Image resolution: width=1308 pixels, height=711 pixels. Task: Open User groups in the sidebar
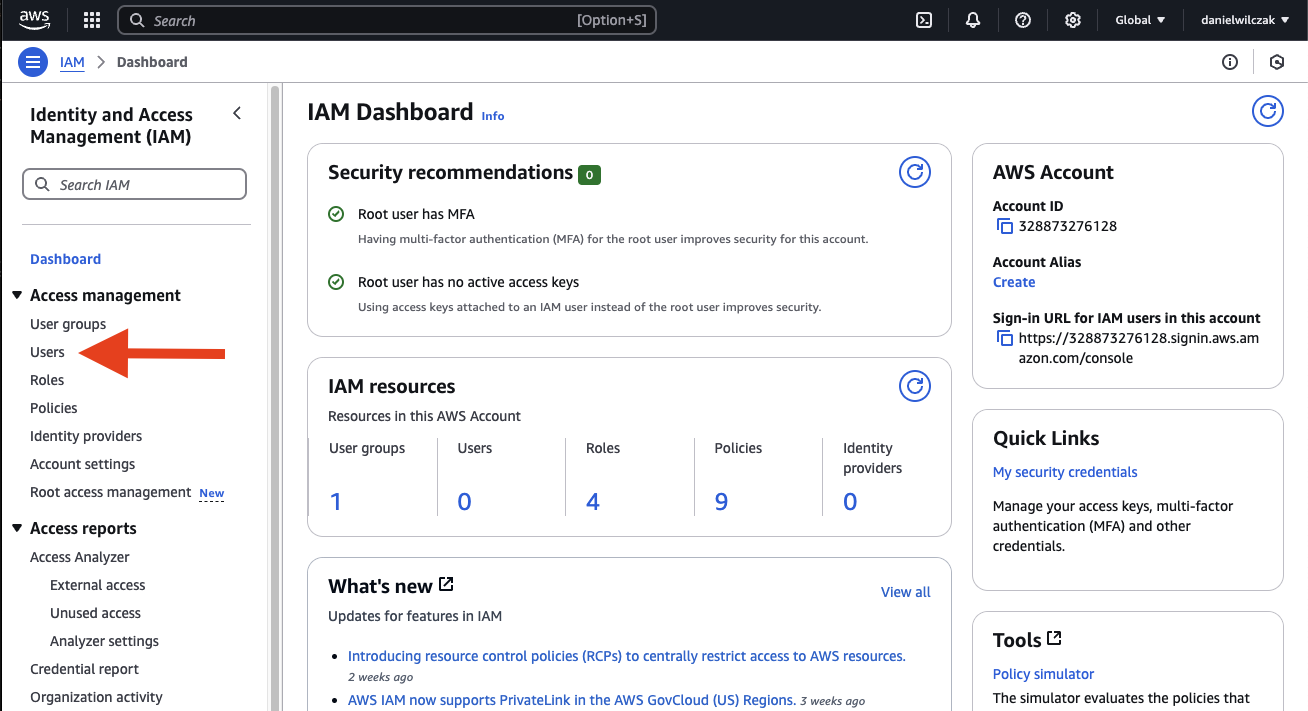pyautogui.click(x=68, y=324)
